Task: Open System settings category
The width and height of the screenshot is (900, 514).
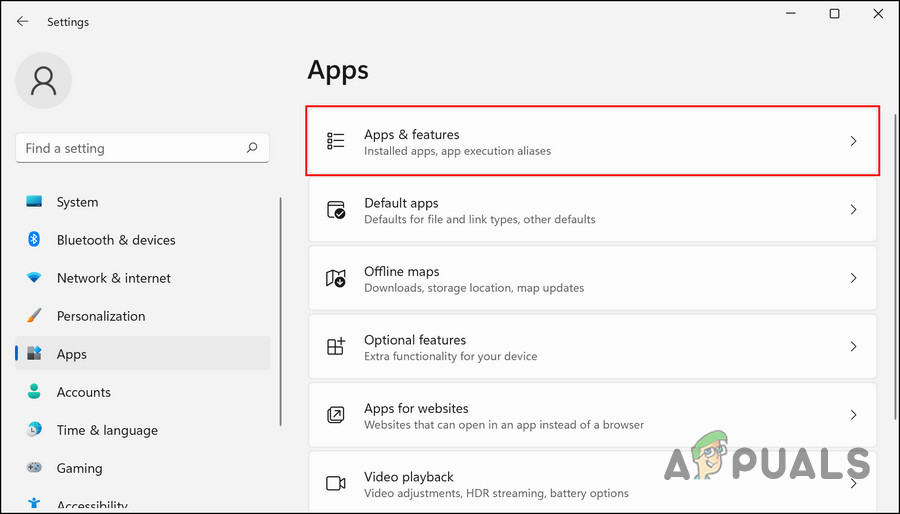Action: tap(142, 202)
